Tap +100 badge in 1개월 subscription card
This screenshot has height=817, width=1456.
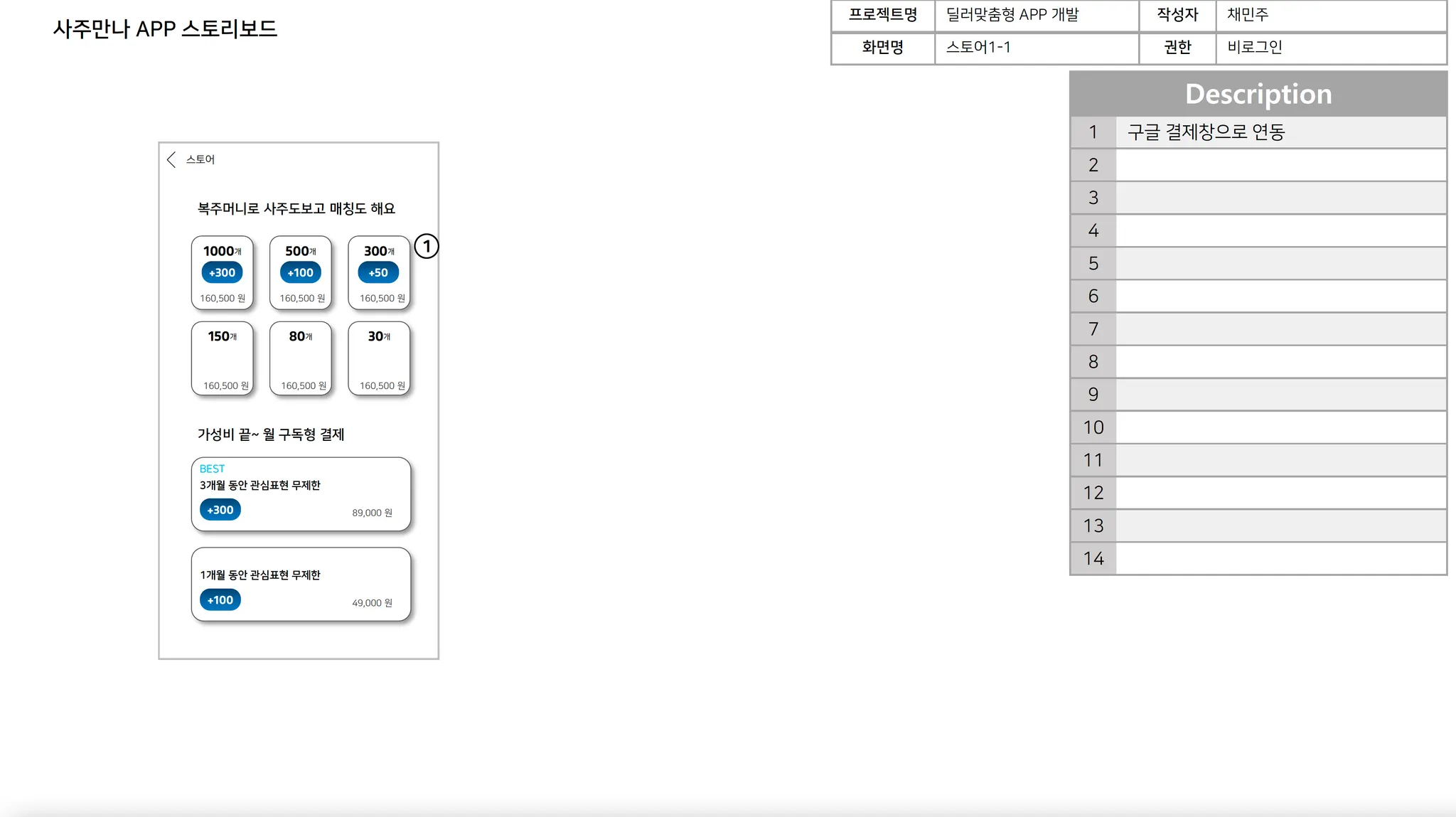pyautogui.click(x=220, y=600)
